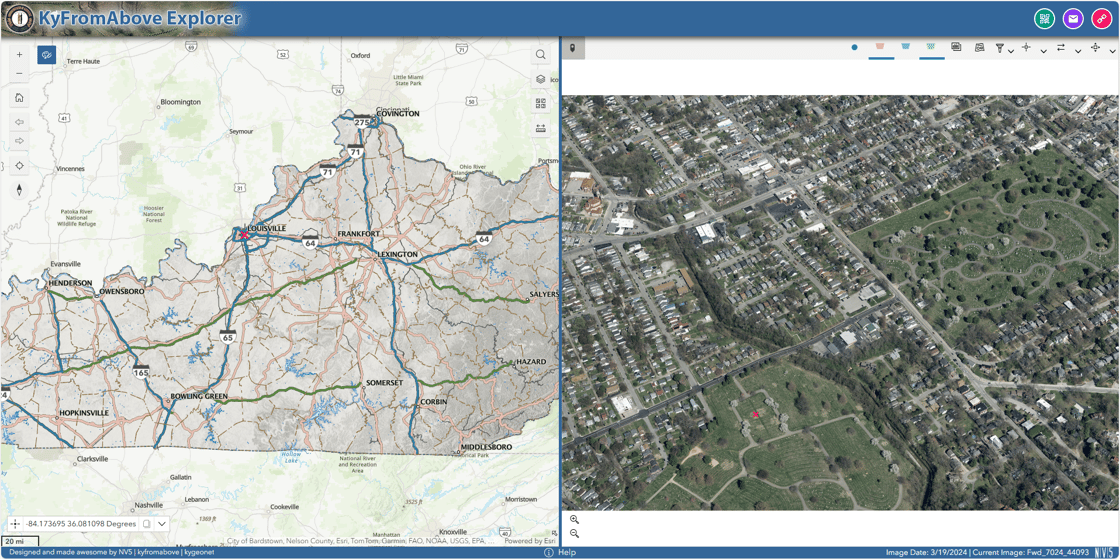Click the Bowling Green label on map
This screenshot has width=1120, height=559.
[x=198, y=396]
